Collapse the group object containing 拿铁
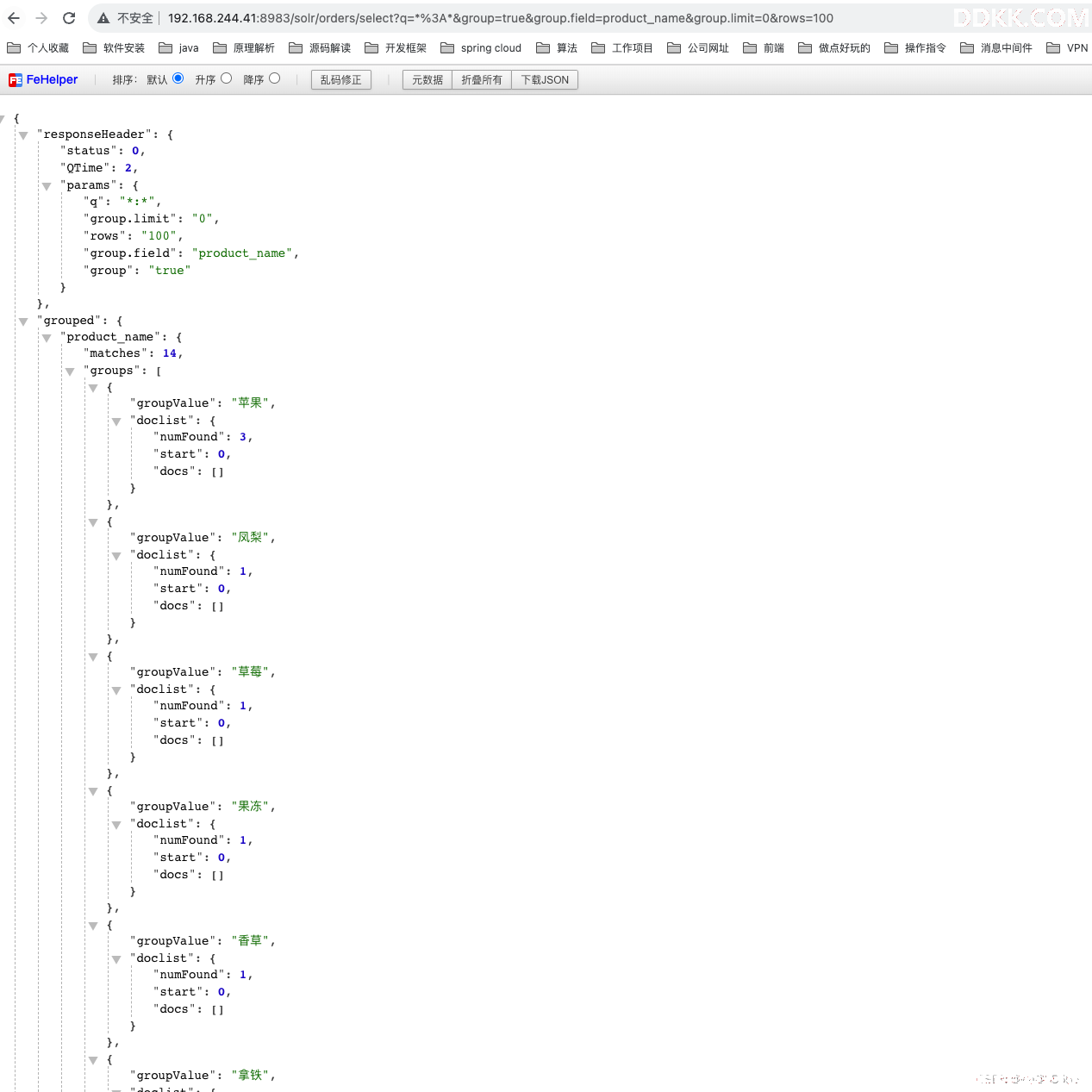Viewport: 1092px width, 1092px height. point(93,1060)
